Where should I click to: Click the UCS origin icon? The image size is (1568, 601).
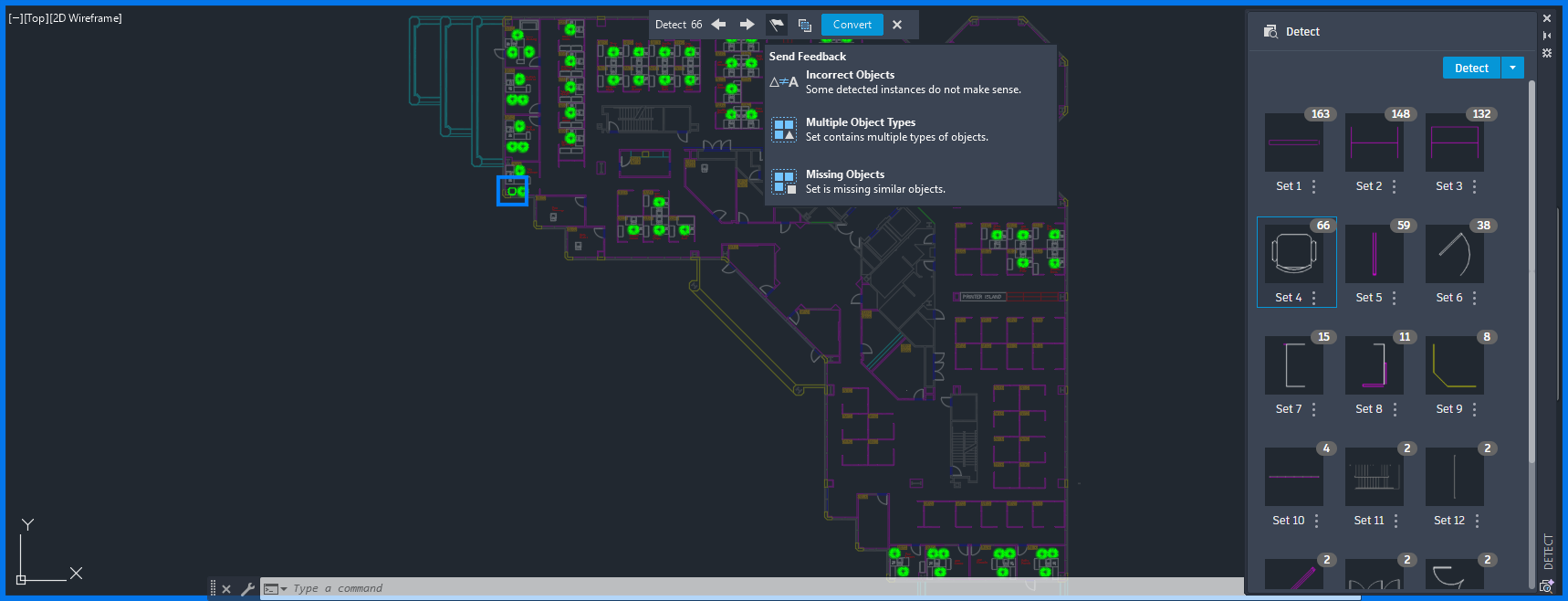pos(21,579)
